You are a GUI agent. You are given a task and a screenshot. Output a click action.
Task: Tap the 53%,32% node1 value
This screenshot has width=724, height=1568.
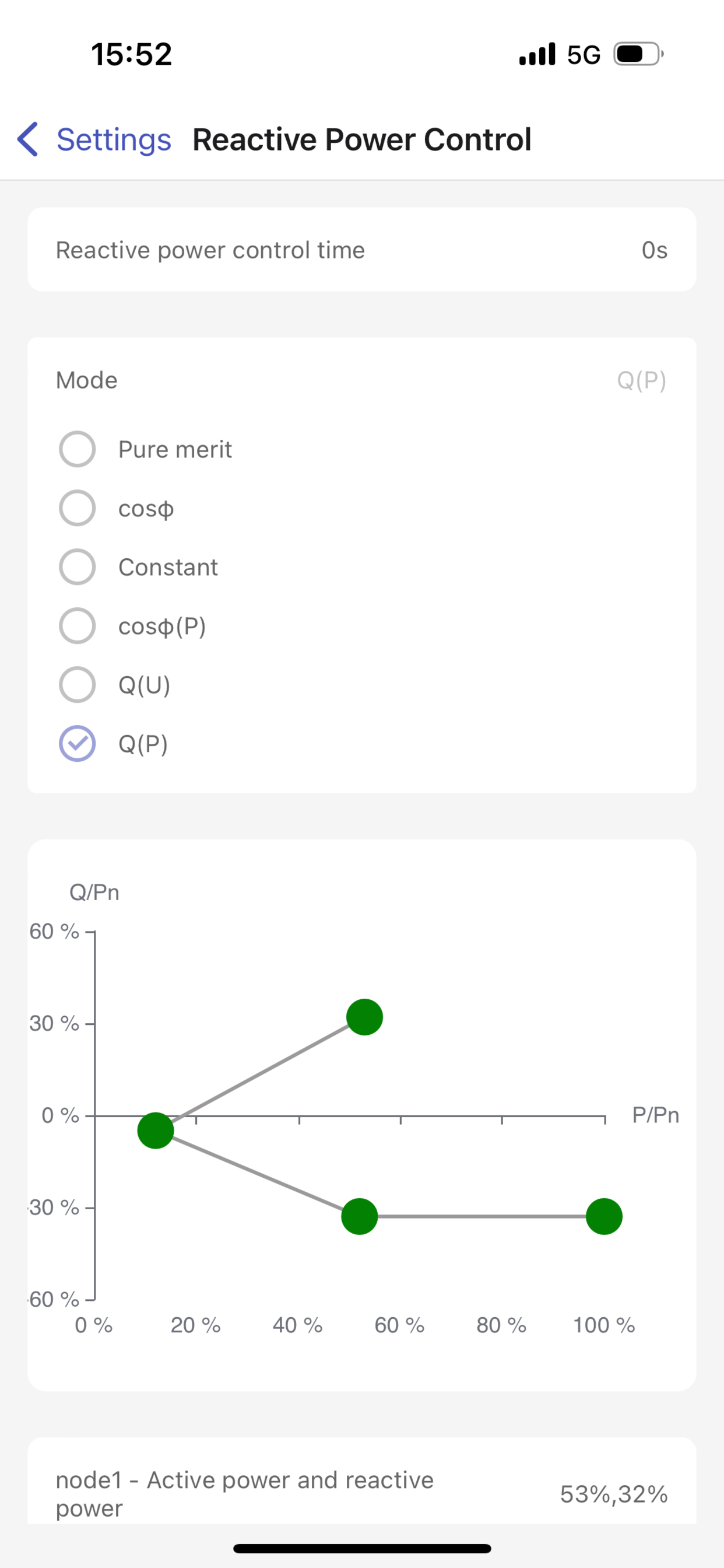[614, 1494]
